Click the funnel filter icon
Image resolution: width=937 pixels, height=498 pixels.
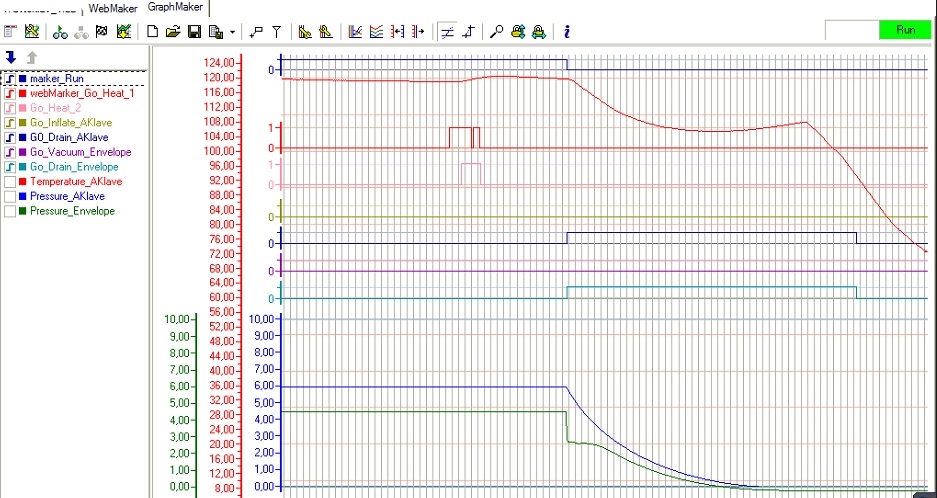tap(277, 31)
